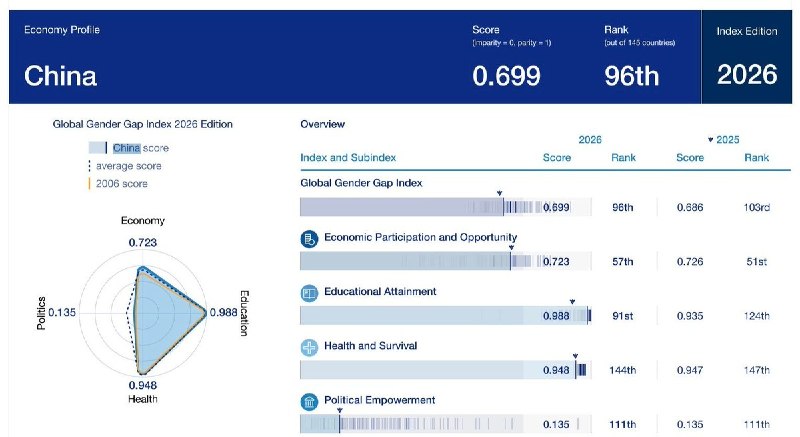This screenshot has width=800, height=437.
Task: Click the Economic Participation and Opportunity icon
Action: [309, 239]
